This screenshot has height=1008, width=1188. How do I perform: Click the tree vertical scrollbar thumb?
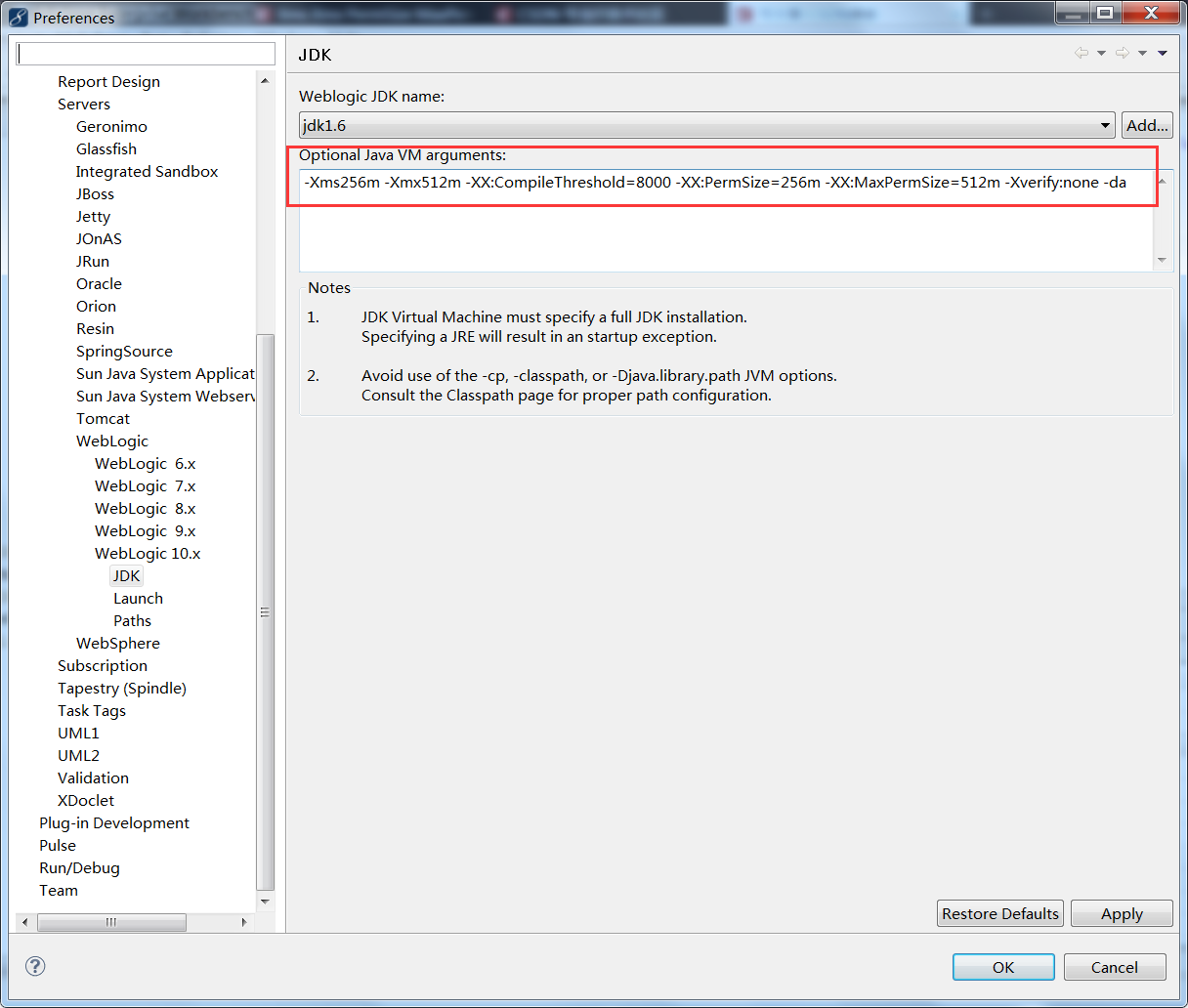click(265, 612)
